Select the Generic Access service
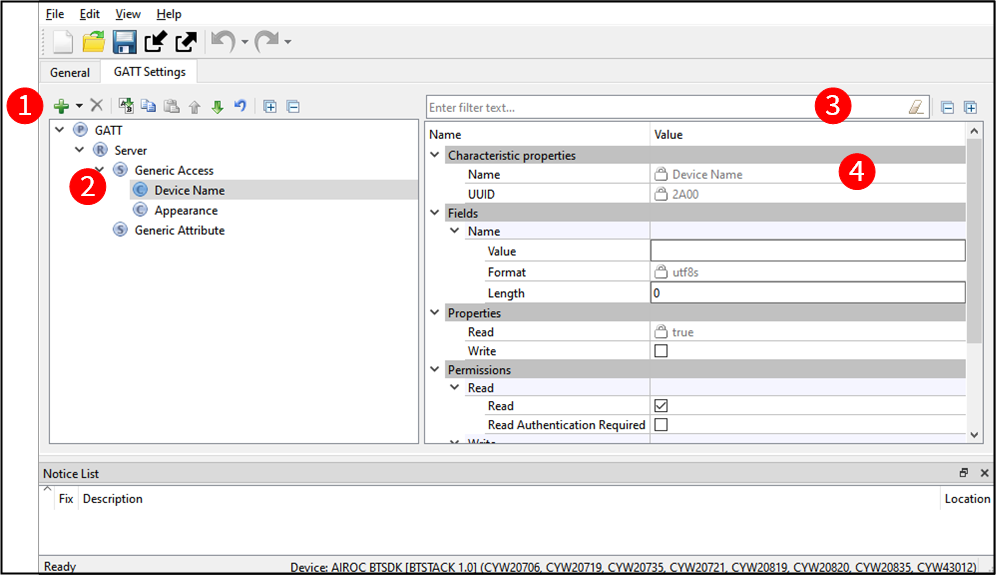Image resolution: width=996 pixels, height=575 pixels. [173, 170]
